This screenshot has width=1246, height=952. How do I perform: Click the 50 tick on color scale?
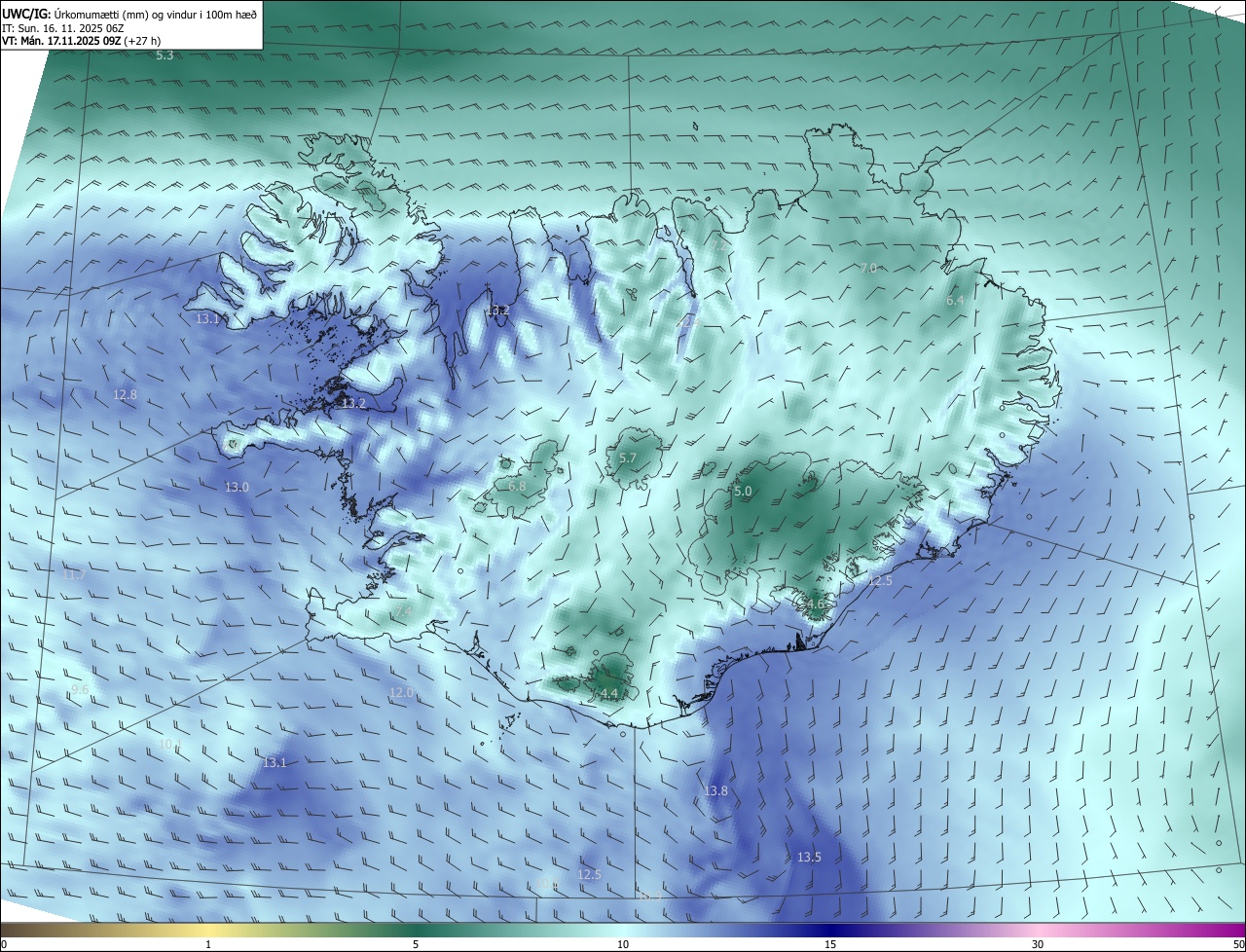(x=1238, y=944)
